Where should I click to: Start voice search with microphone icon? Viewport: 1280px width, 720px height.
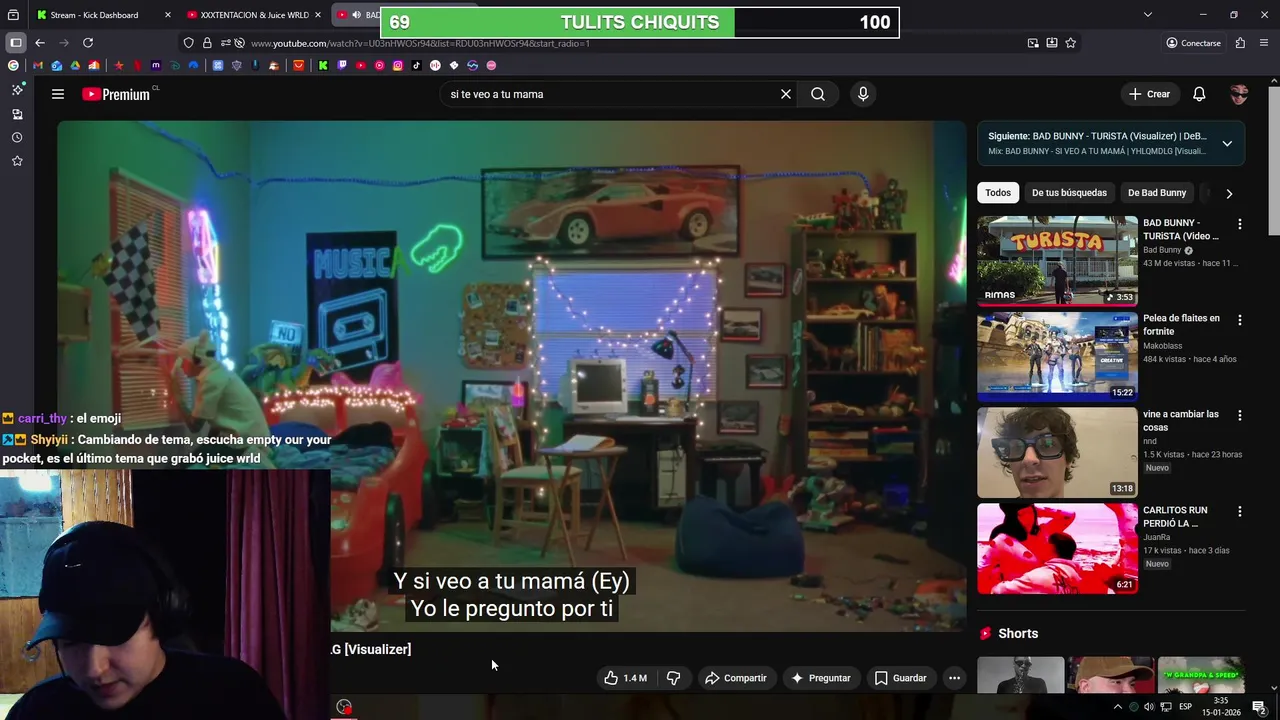(863, 94)
